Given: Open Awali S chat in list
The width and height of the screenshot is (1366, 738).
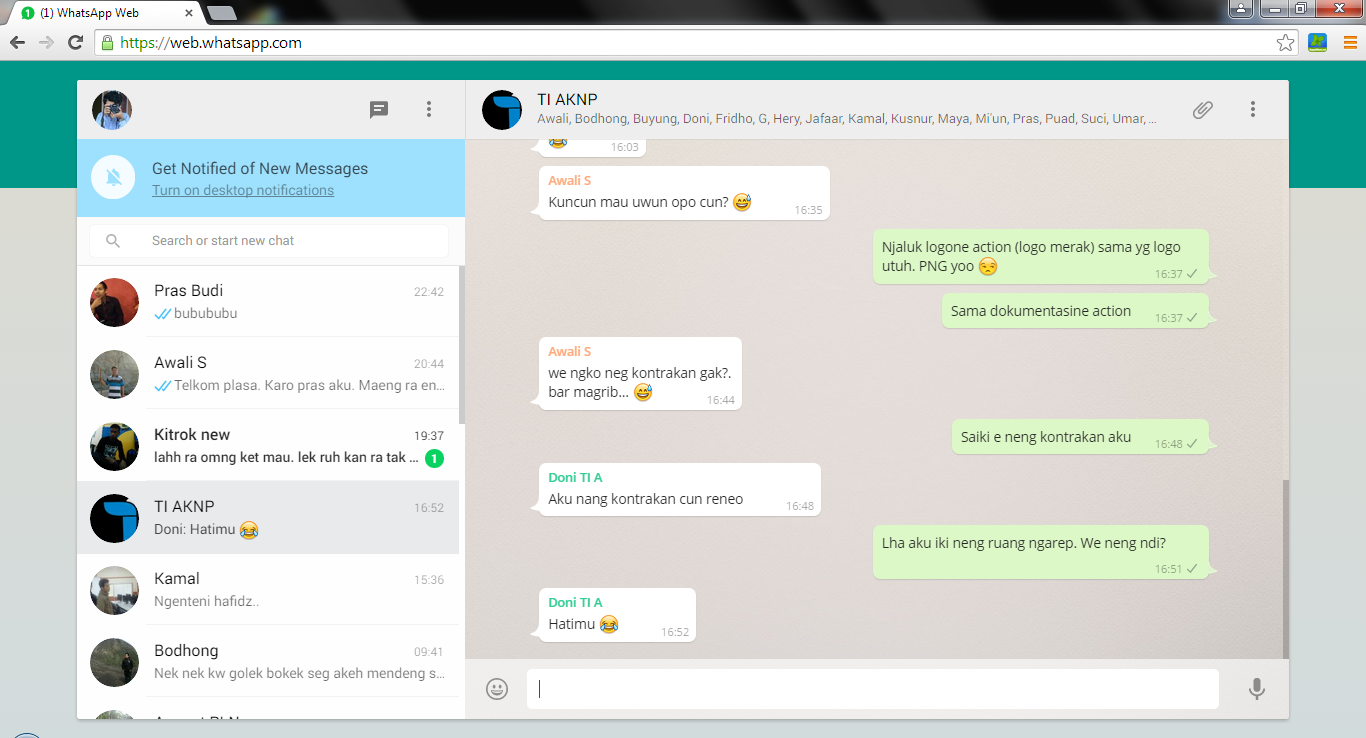Looking at the screenshot, I should pyautogui.click(x=268, y=373).
